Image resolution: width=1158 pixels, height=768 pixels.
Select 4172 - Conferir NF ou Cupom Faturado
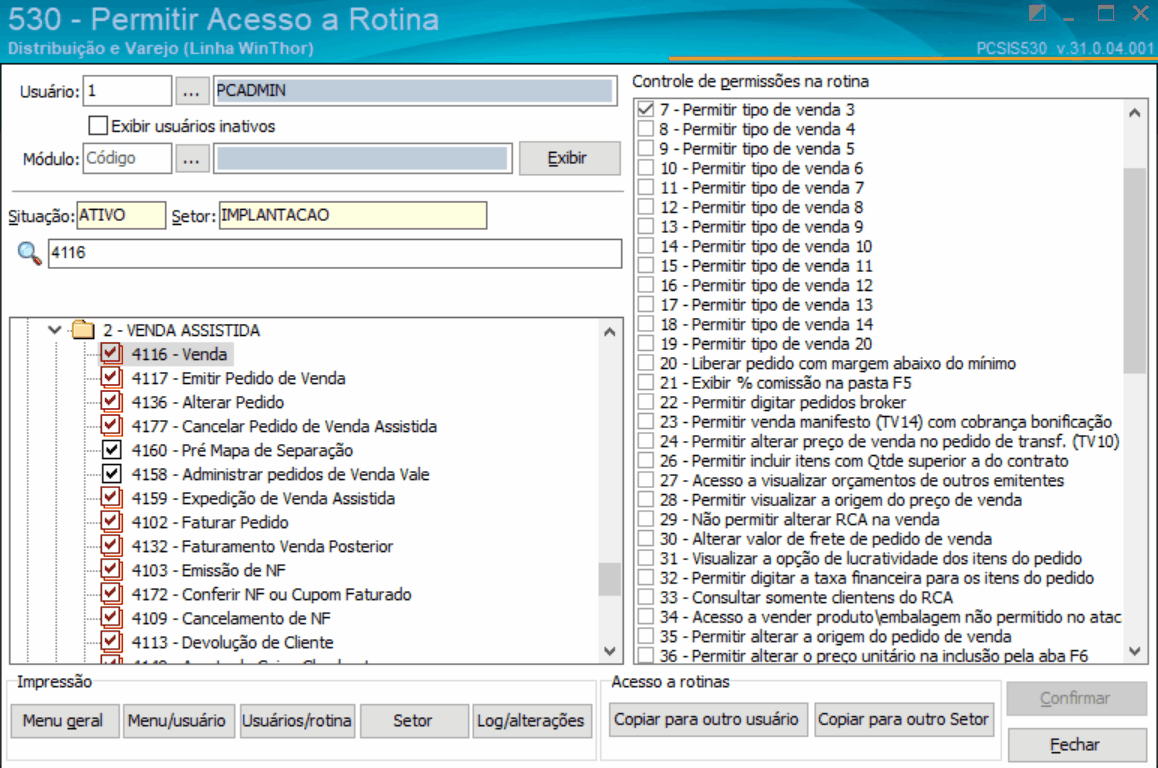[272, 594]
